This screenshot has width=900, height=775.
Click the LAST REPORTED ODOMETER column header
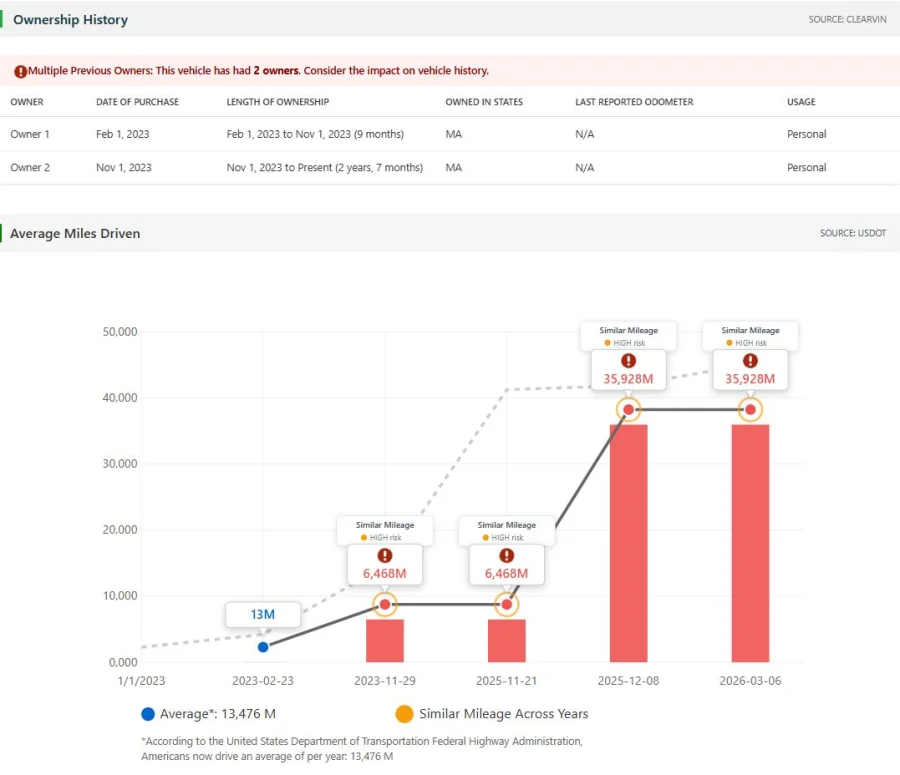pos(634,102)
